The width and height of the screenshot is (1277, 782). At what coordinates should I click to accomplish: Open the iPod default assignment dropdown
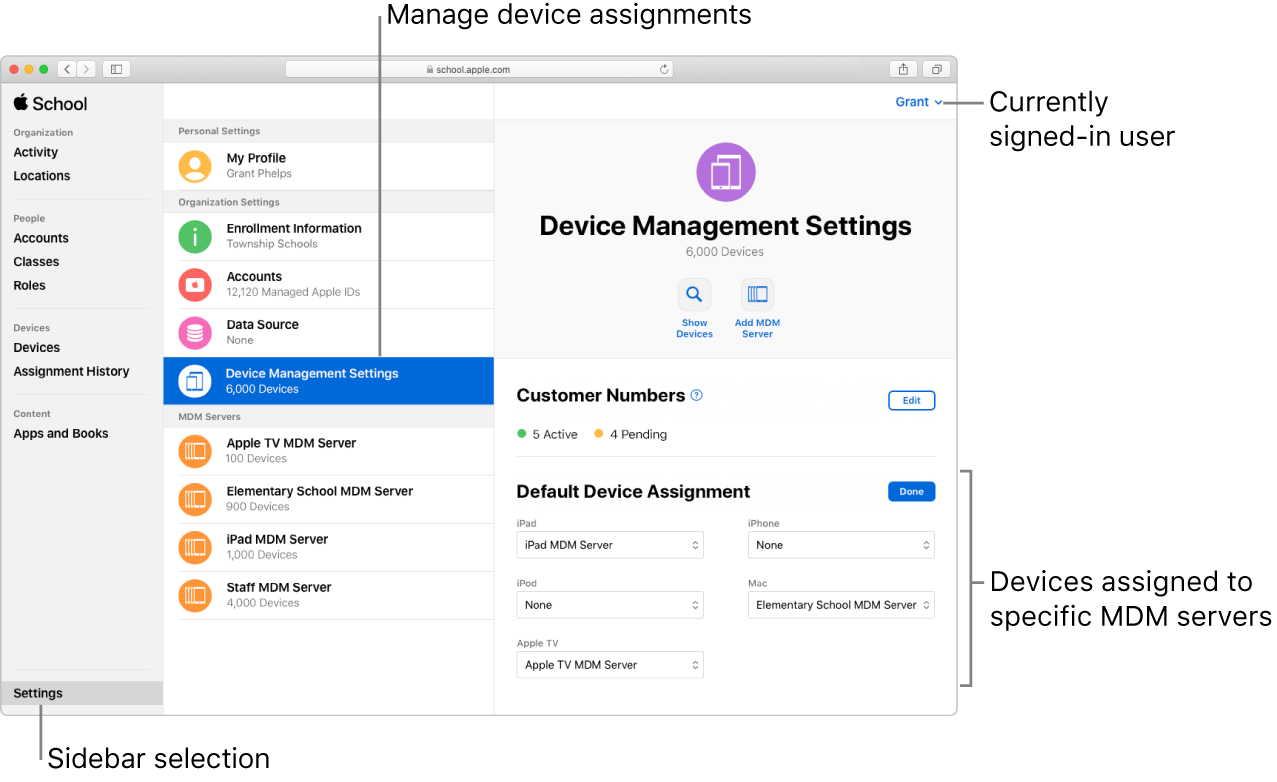coord(610,605)
